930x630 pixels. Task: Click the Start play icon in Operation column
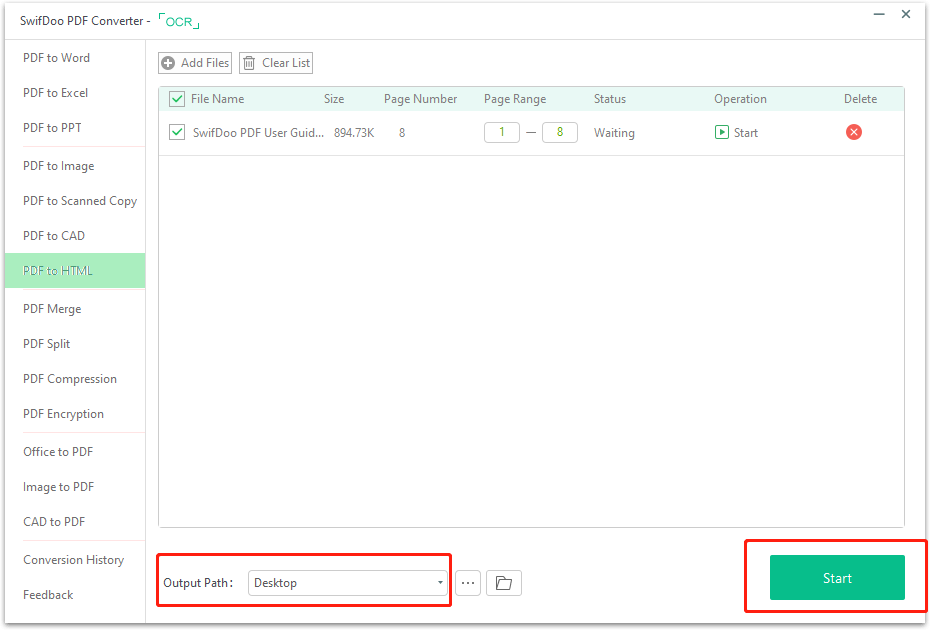tap(722, 132)
